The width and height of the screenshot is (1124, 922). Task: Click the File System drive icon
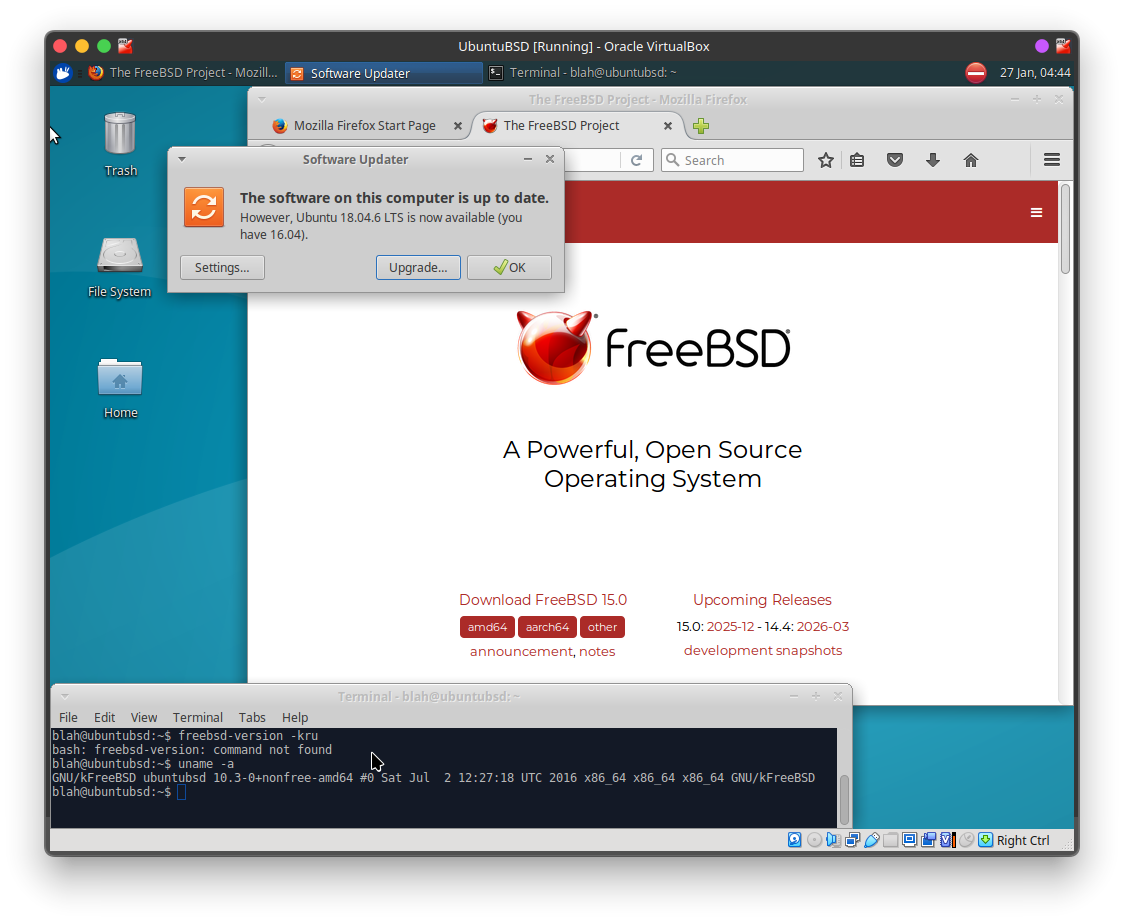tap(120, 255)
